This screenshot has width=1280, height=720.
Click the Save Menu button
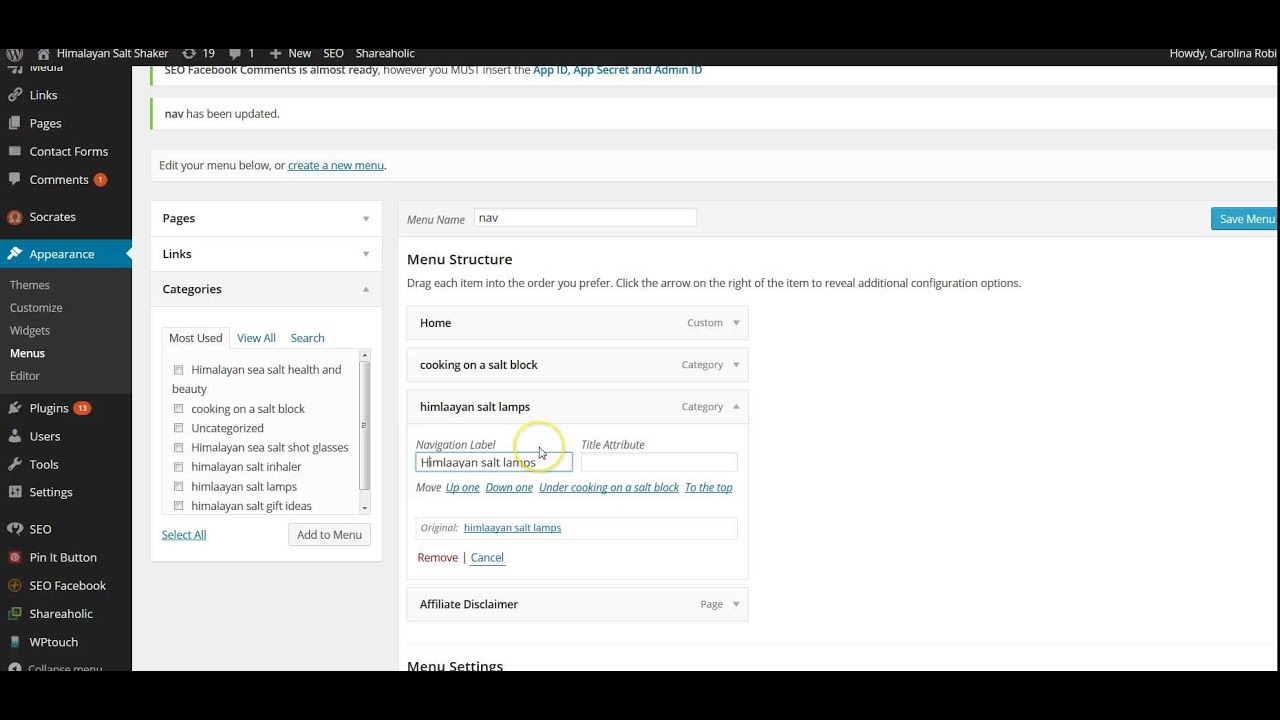(x=1245, y=219)
